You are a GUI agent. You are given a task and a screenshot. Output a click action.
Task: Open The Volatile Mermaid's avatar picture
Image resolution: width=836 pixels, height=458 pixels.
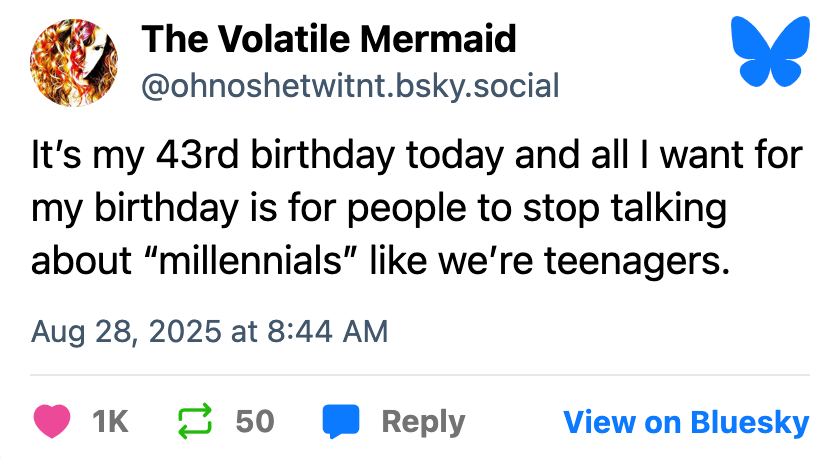(73, 62)
